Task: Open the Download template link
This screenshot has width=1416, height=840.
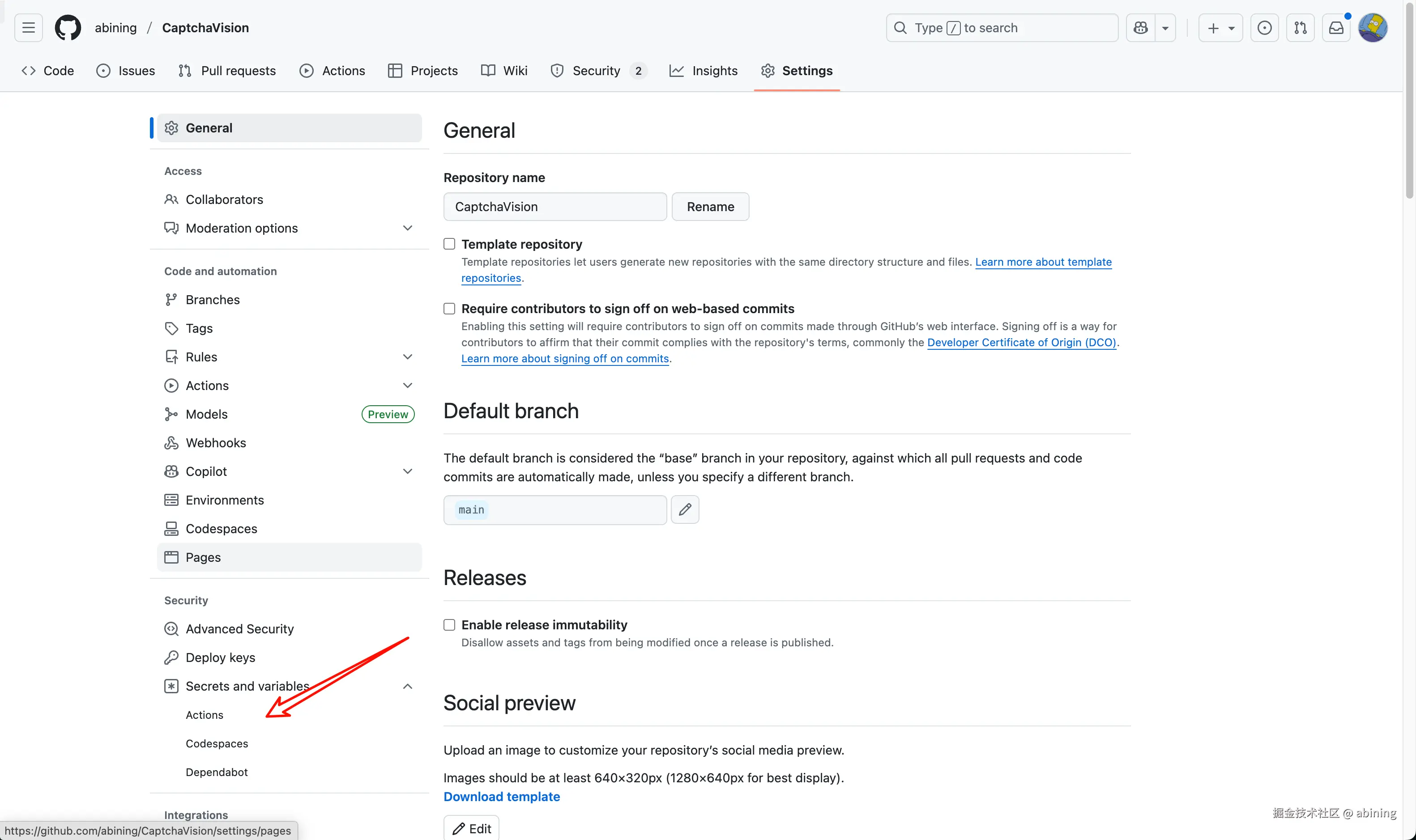Action: point(501,797)
